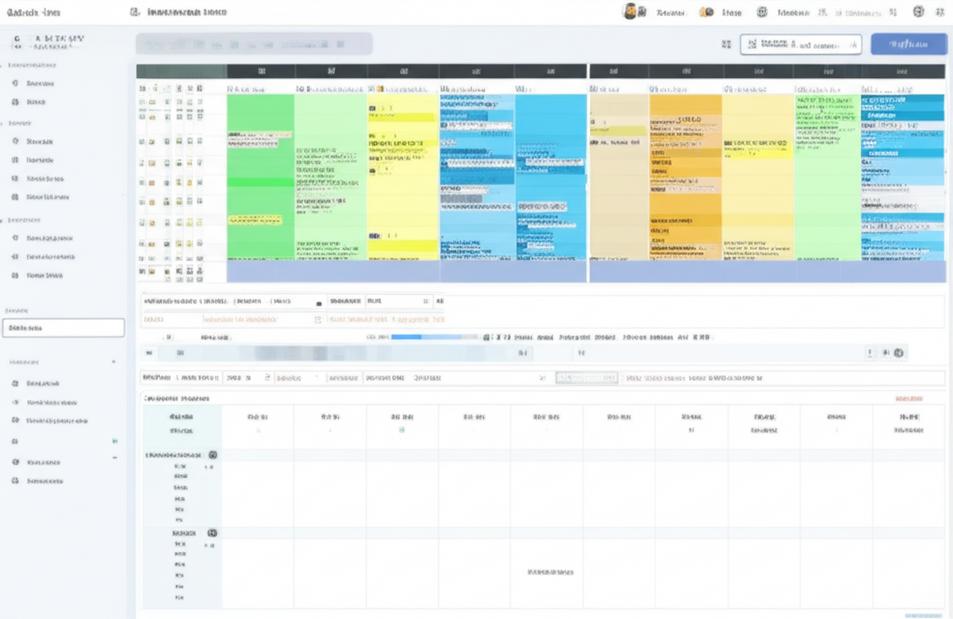Click the first sidebar item's icon under the first section

coord(16,84)
